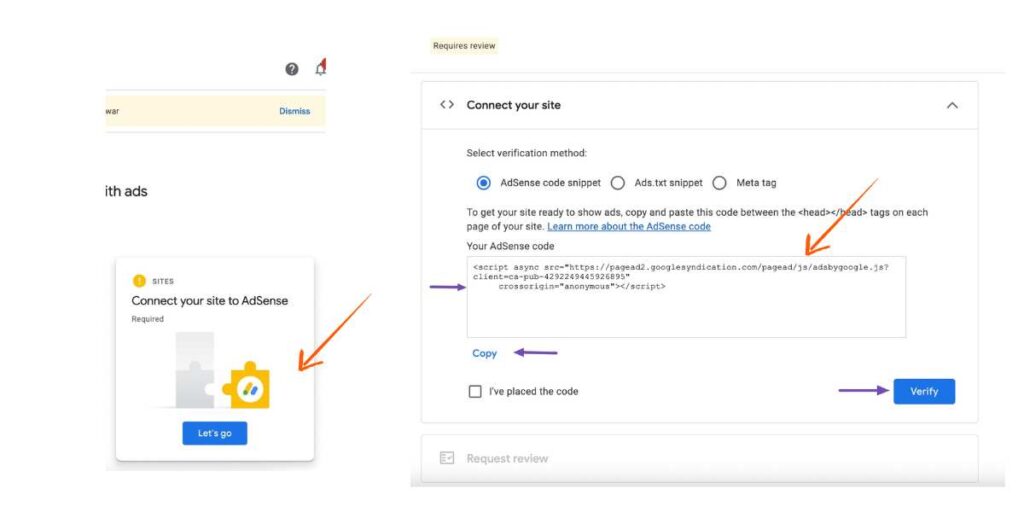Viewport: 1024px width, 512px height.
Task: Click the AdSense puzzle piece illustration
Action: click(222, 370)
